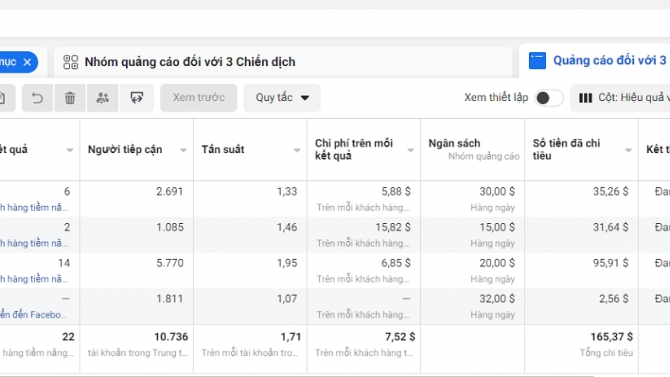The width and height of the screenshot is (670, 377).
Task: Select cost per result 5,88 $
Action: (396, 191)
